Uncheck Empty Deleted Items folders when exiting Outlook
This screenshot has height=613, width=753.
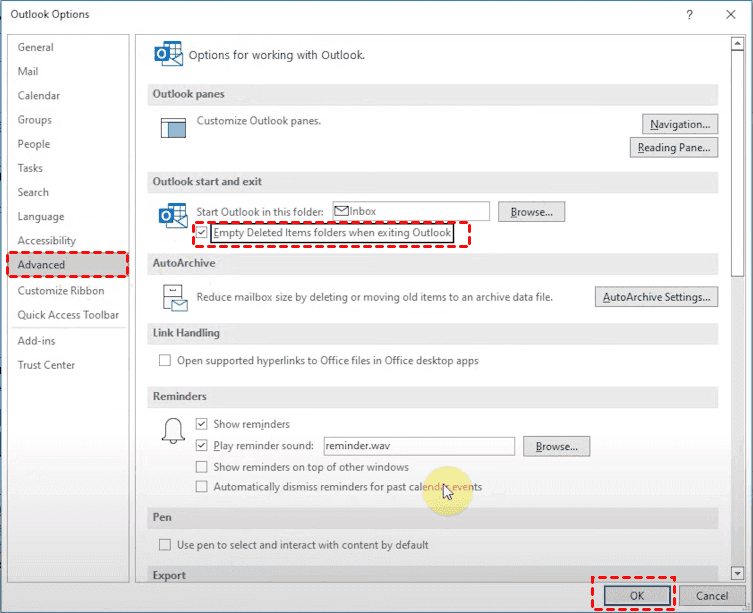[x=202, y=233]
